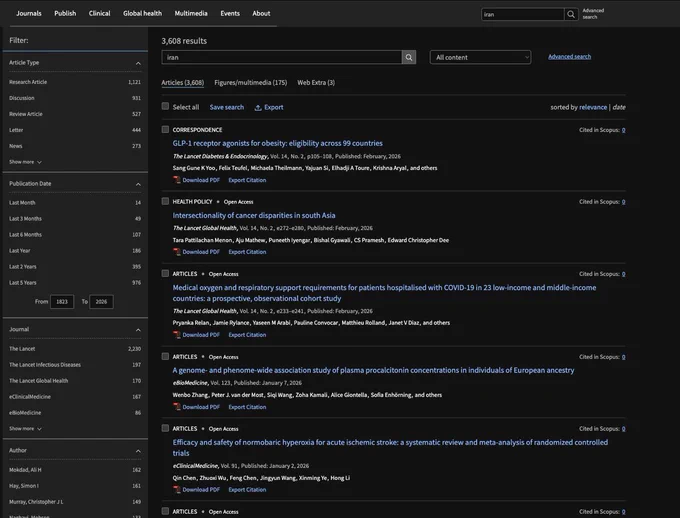Collapse the Journal filter section
Image resolution: width=680 pixels, height=518 pixels.
coord(138,330)
